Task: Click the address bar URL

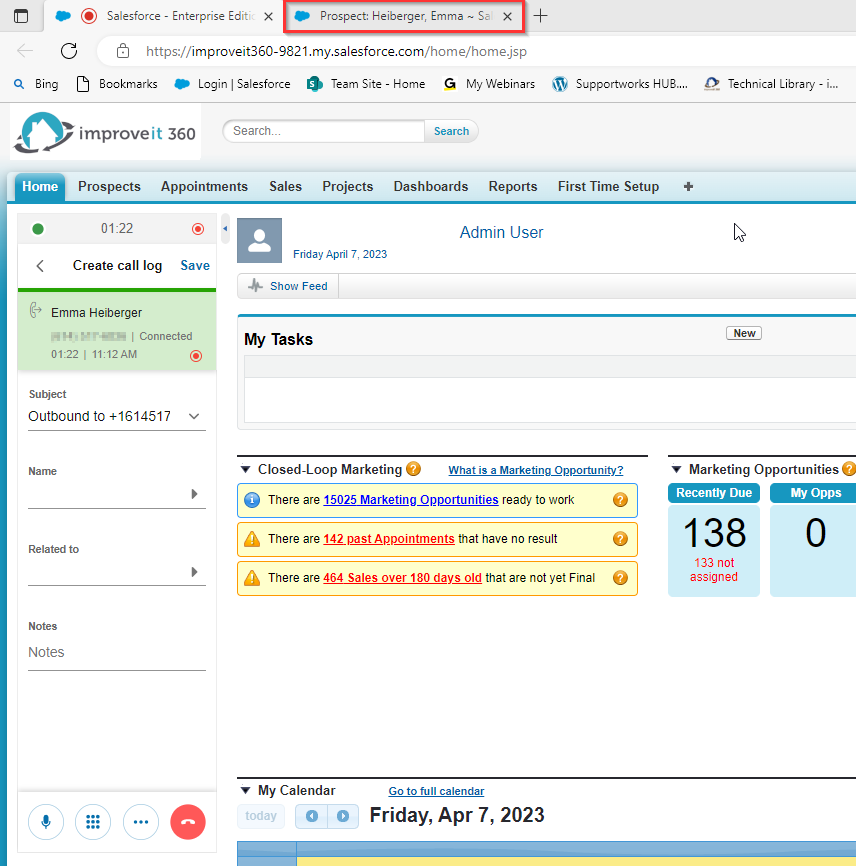Action: point(336,51)
